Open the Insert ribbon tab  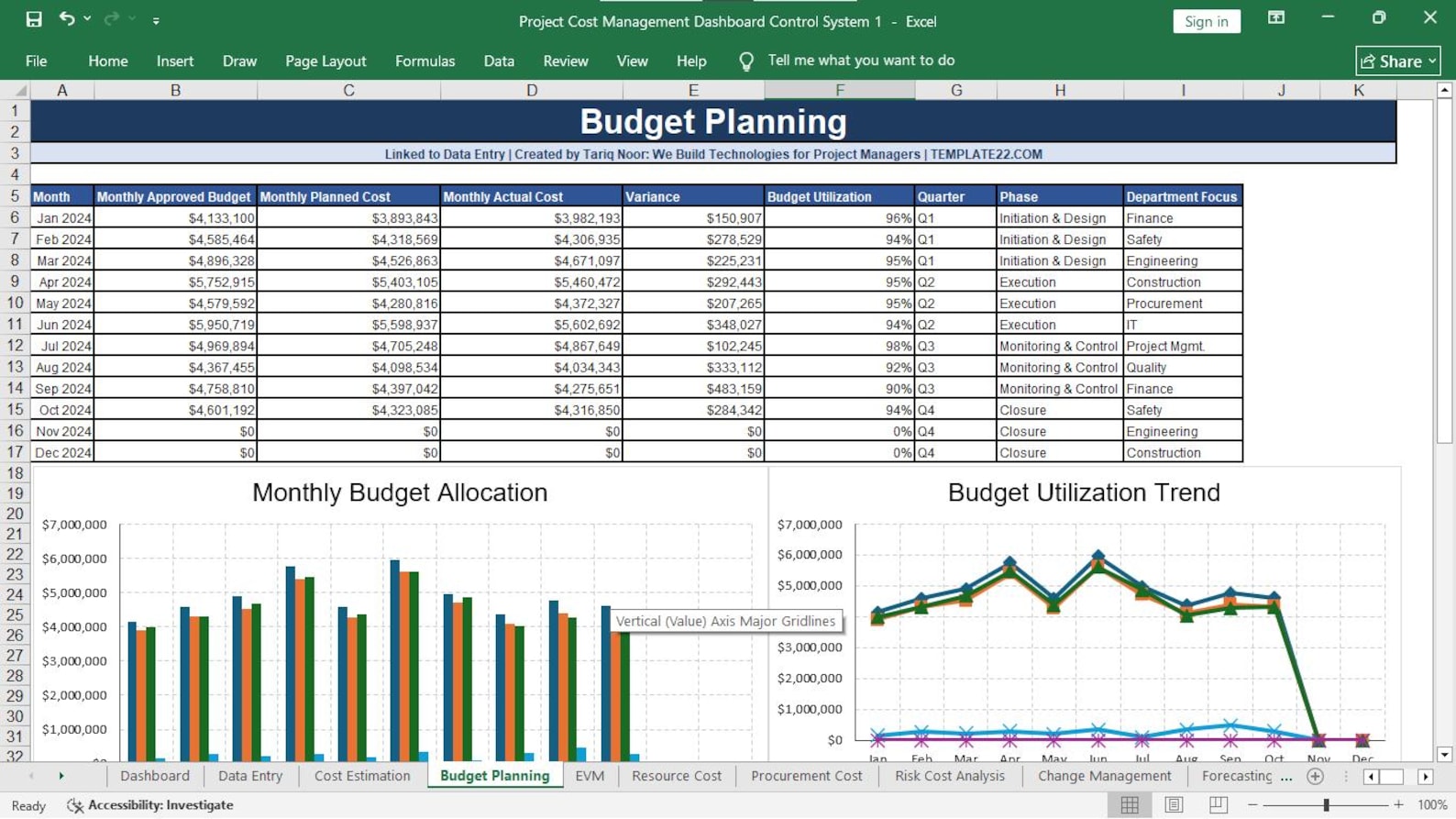coord(175,61)
